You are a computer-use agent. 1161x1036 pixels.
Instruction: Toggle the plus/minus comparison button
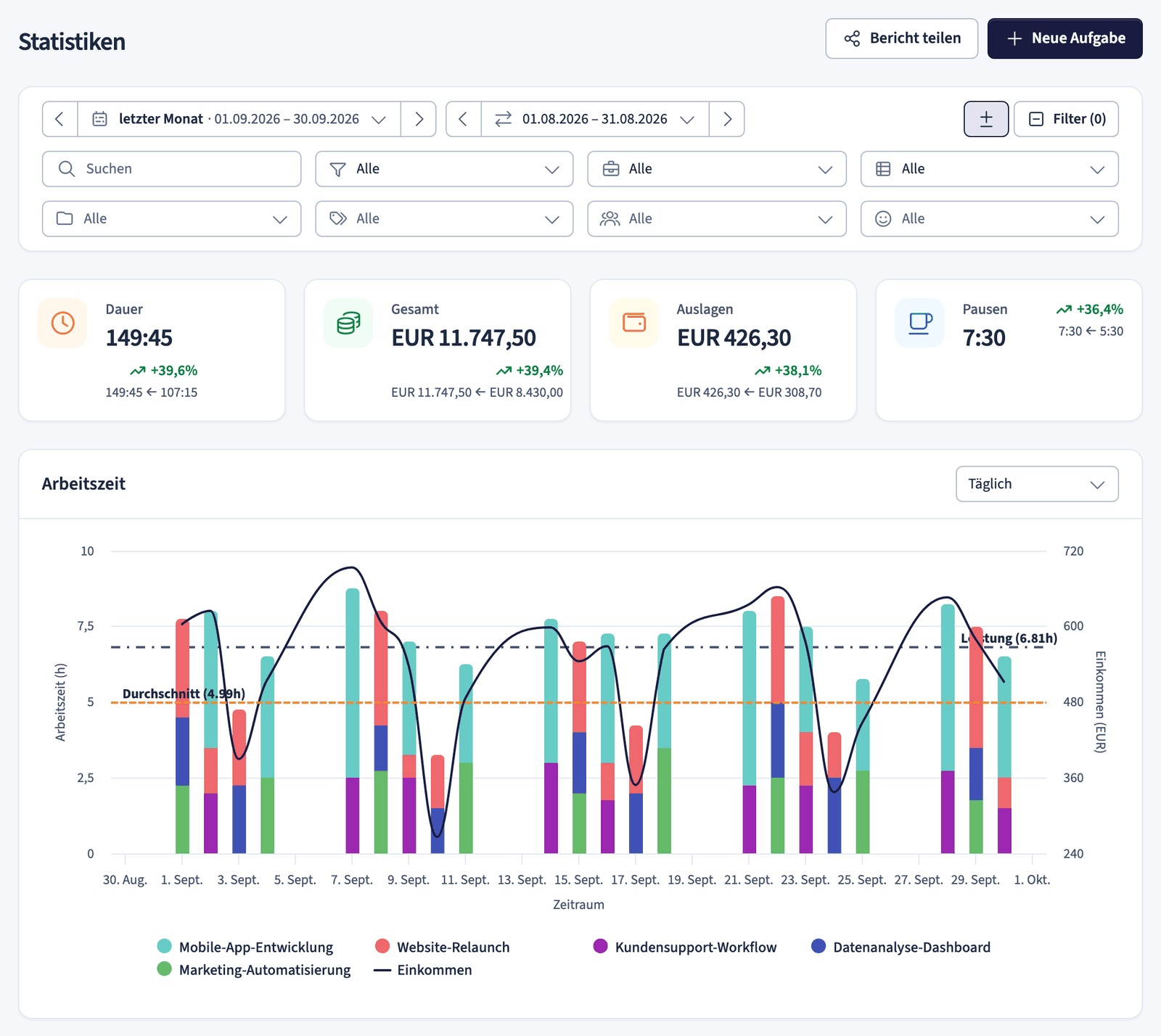(x=986, y=119)
